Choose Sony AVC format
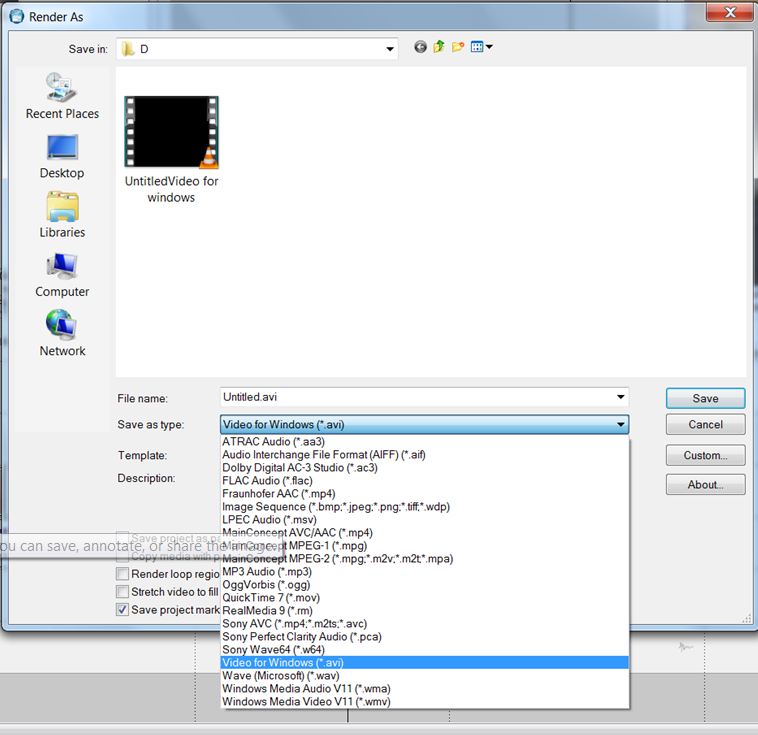 (425, 624)
